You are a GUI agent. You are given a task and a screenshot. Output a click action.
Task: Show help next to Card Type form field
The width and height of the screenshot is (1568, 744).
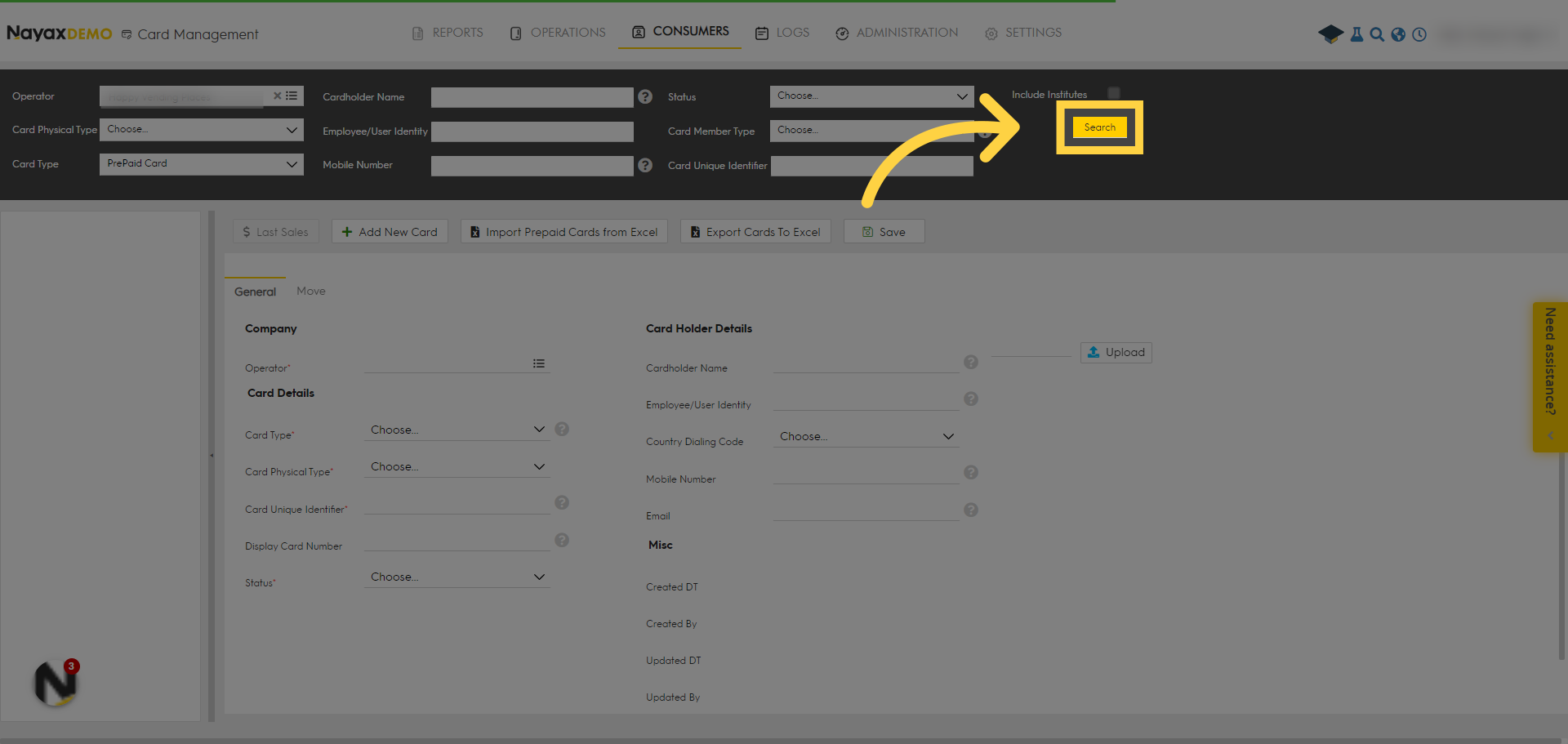[x=562, y=429]
